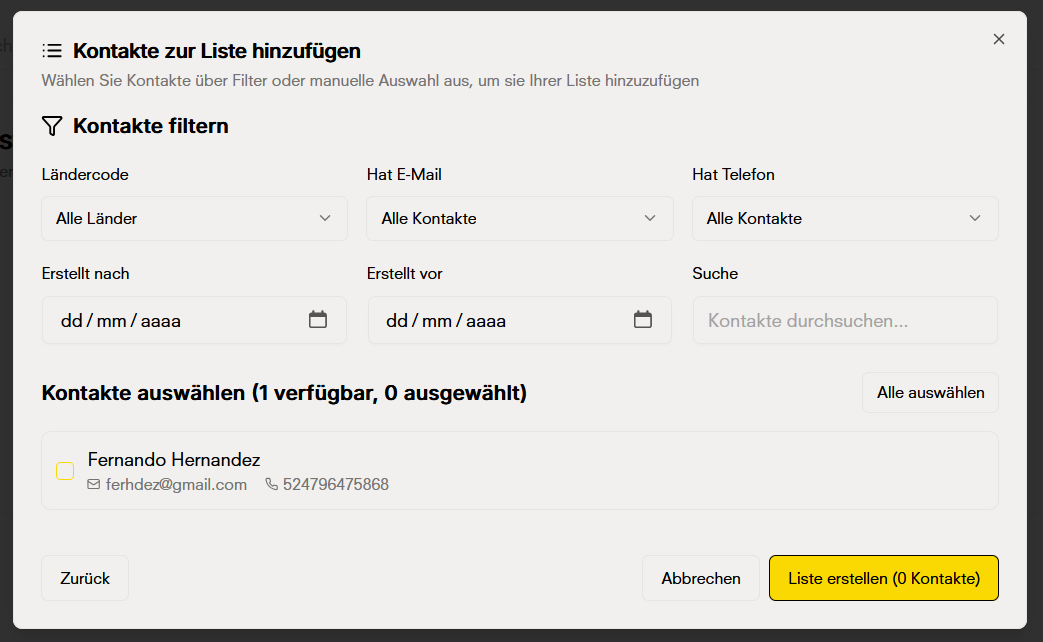Click the date field under "Erstellt nach"
This screenshot has height=642, width=1043.
pos(180,320)
